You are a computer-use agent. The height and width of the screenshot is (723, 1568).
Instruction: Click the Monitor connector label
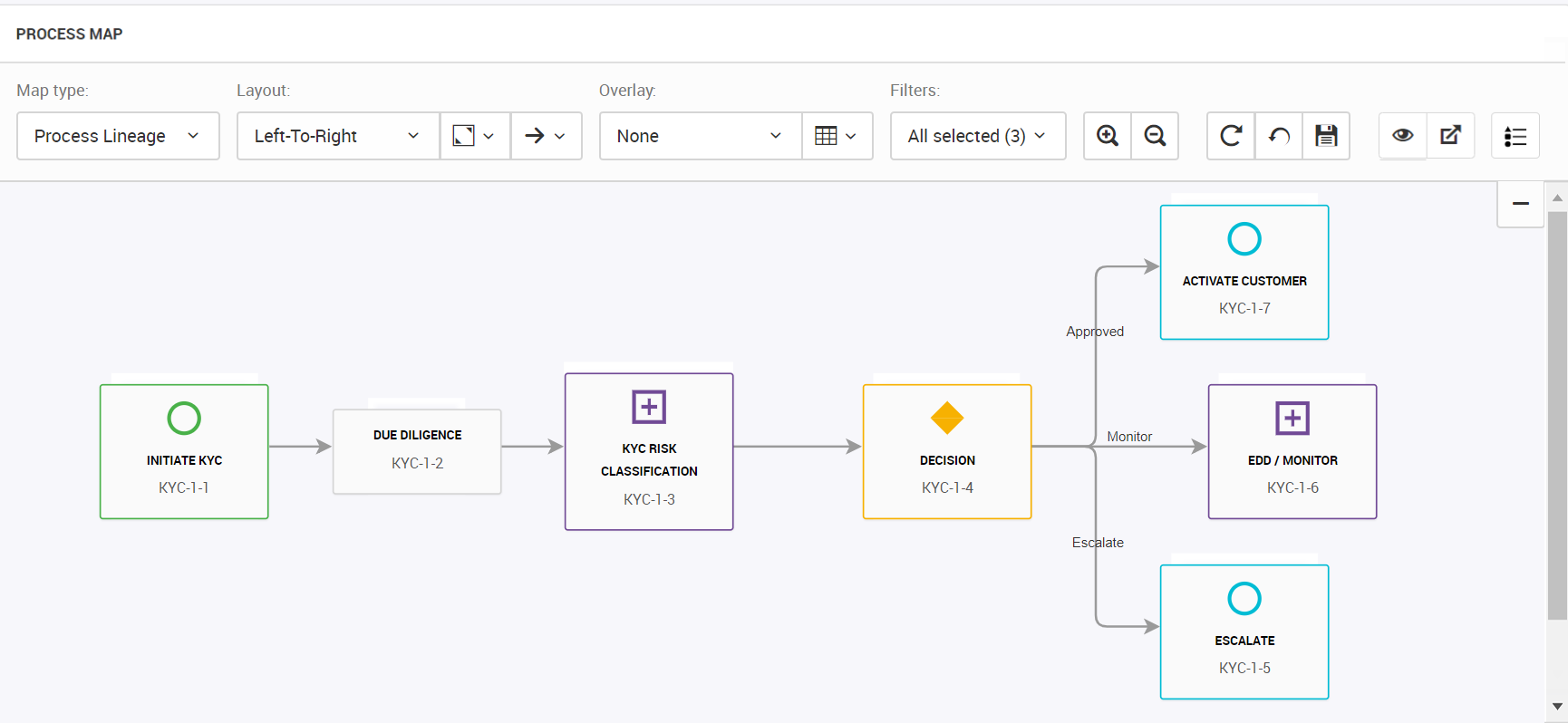click(1129, 437)
